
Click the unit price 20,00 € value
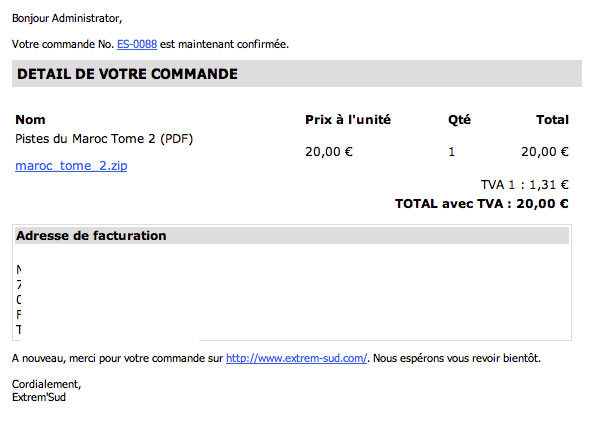click(329, 152)
